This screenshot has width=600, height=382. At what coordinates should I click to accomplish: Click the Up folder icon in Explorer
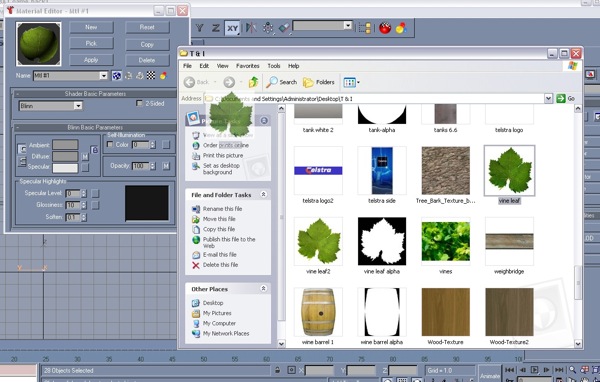coord(253,82)
